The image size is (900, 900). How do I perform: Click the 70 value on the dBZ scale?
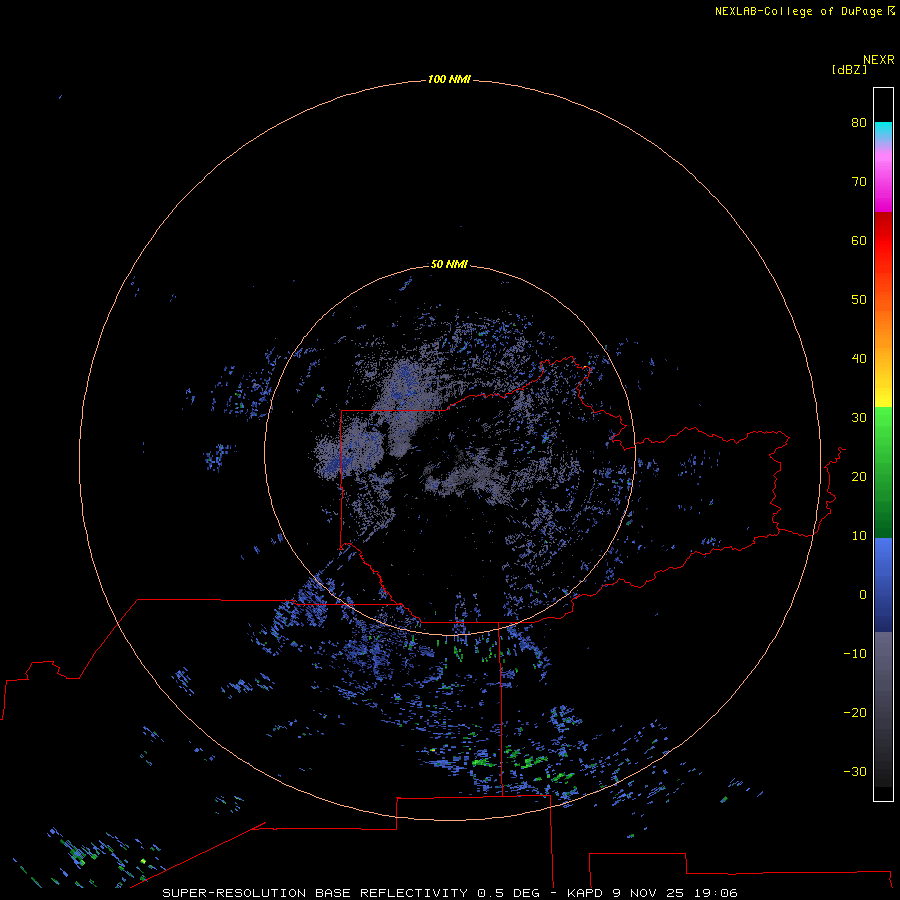(x=859, y=181)
